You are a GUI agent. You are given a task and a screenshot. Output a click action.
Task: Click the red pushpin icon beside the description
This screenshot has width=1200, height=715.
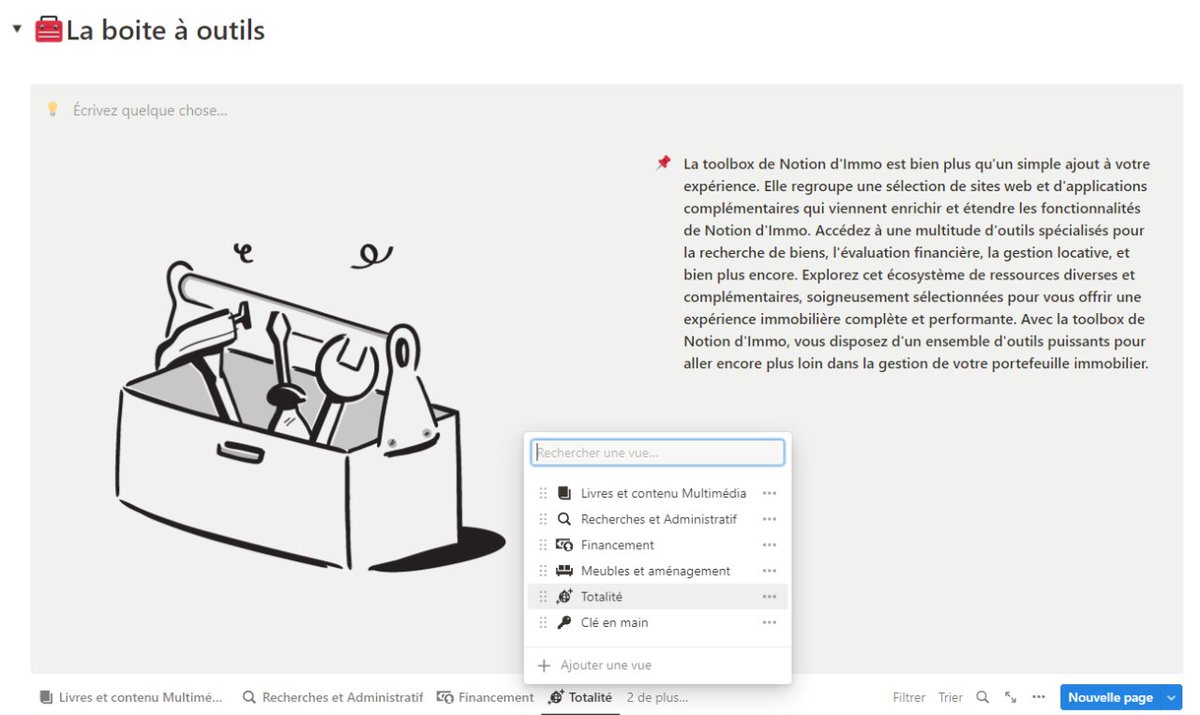pos(663,163)
